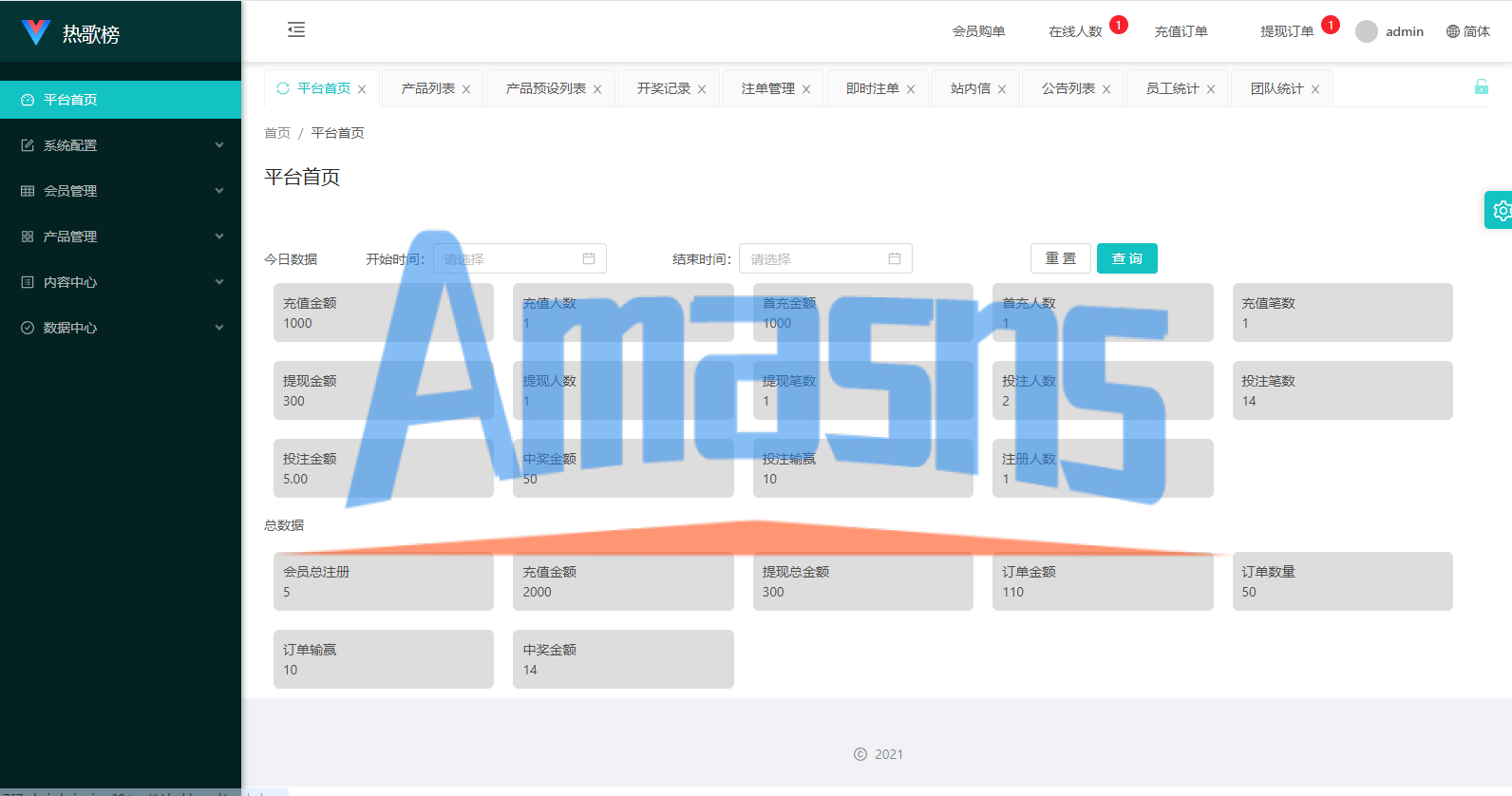Expand the 系统配置 menu
1512x796 pixels.
[121, 145]
